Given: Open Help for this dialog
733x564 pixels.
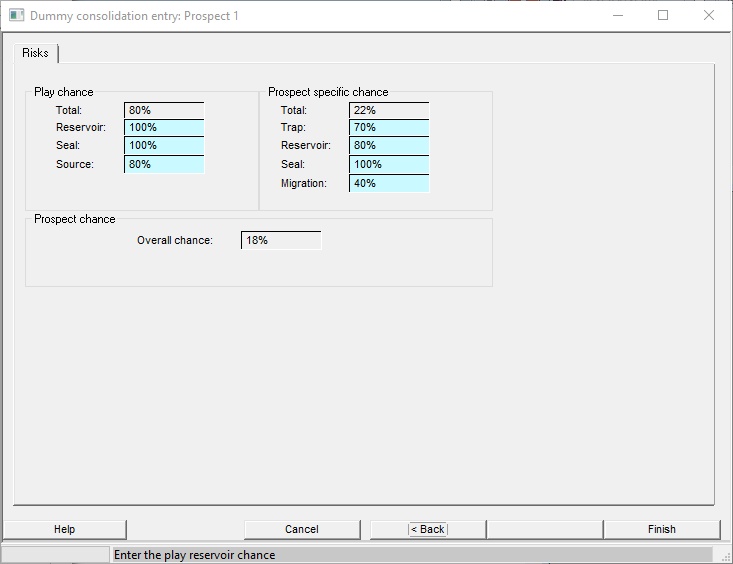Looking at the screenshot, I should click(x=65, y=529).
